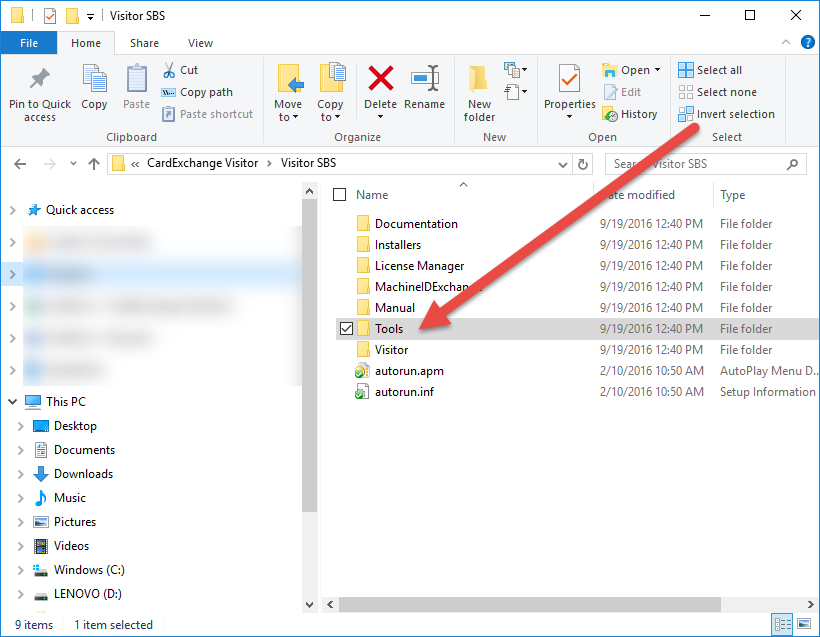Viewport: 820px width, 637px height.
Task: Switch to the View ribbon tab
Action: coord(200,43)
